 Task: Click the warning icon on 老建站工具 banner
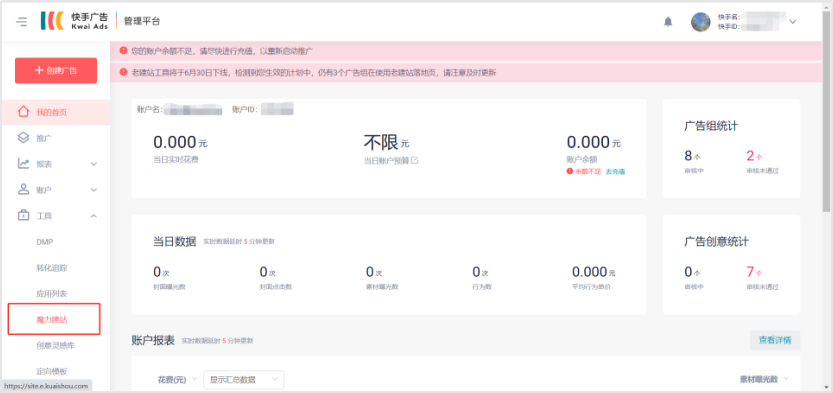tap(123, 72)
